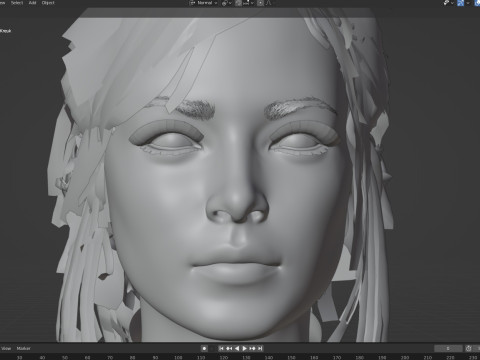Toggle the snapping magnet icon
This screenshot has width=480, height=360.
pyautogui.click(x=239, y=3)
